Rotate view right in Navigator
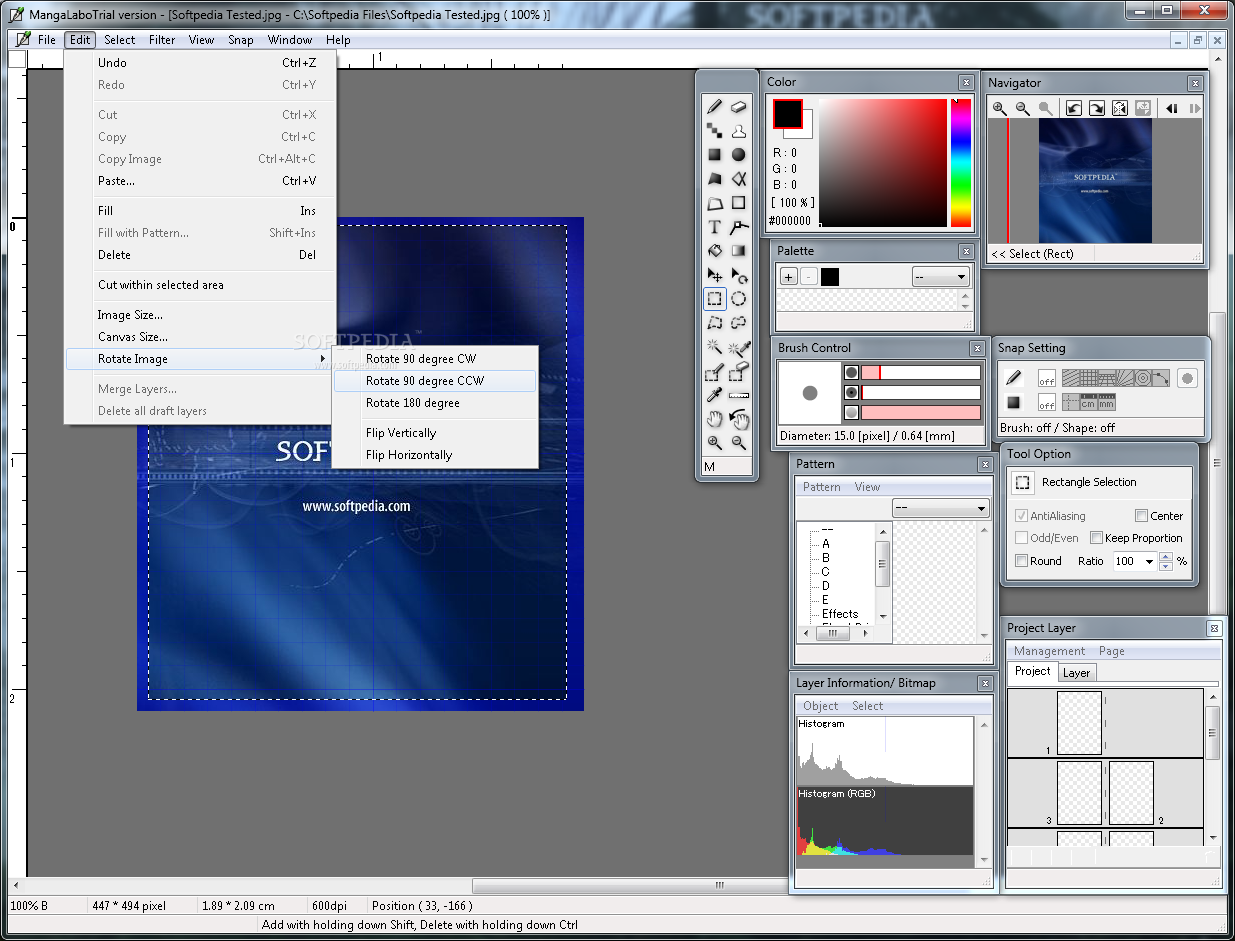 pos(1097,108)
